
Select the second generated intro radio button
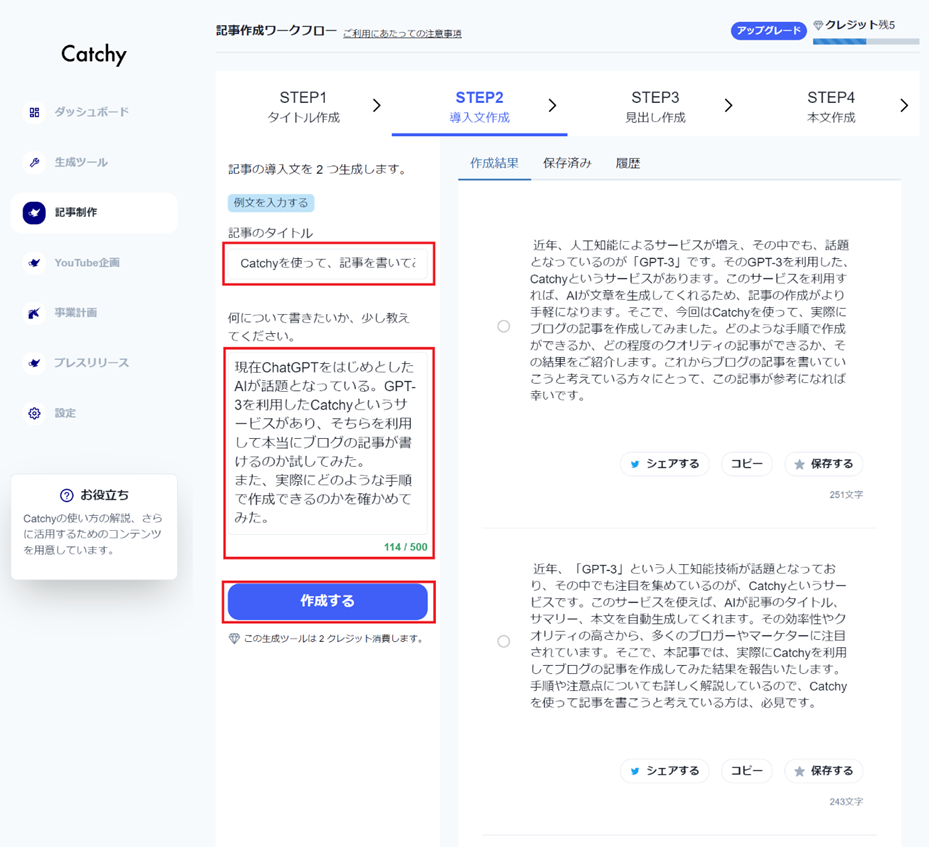point(504,641)
